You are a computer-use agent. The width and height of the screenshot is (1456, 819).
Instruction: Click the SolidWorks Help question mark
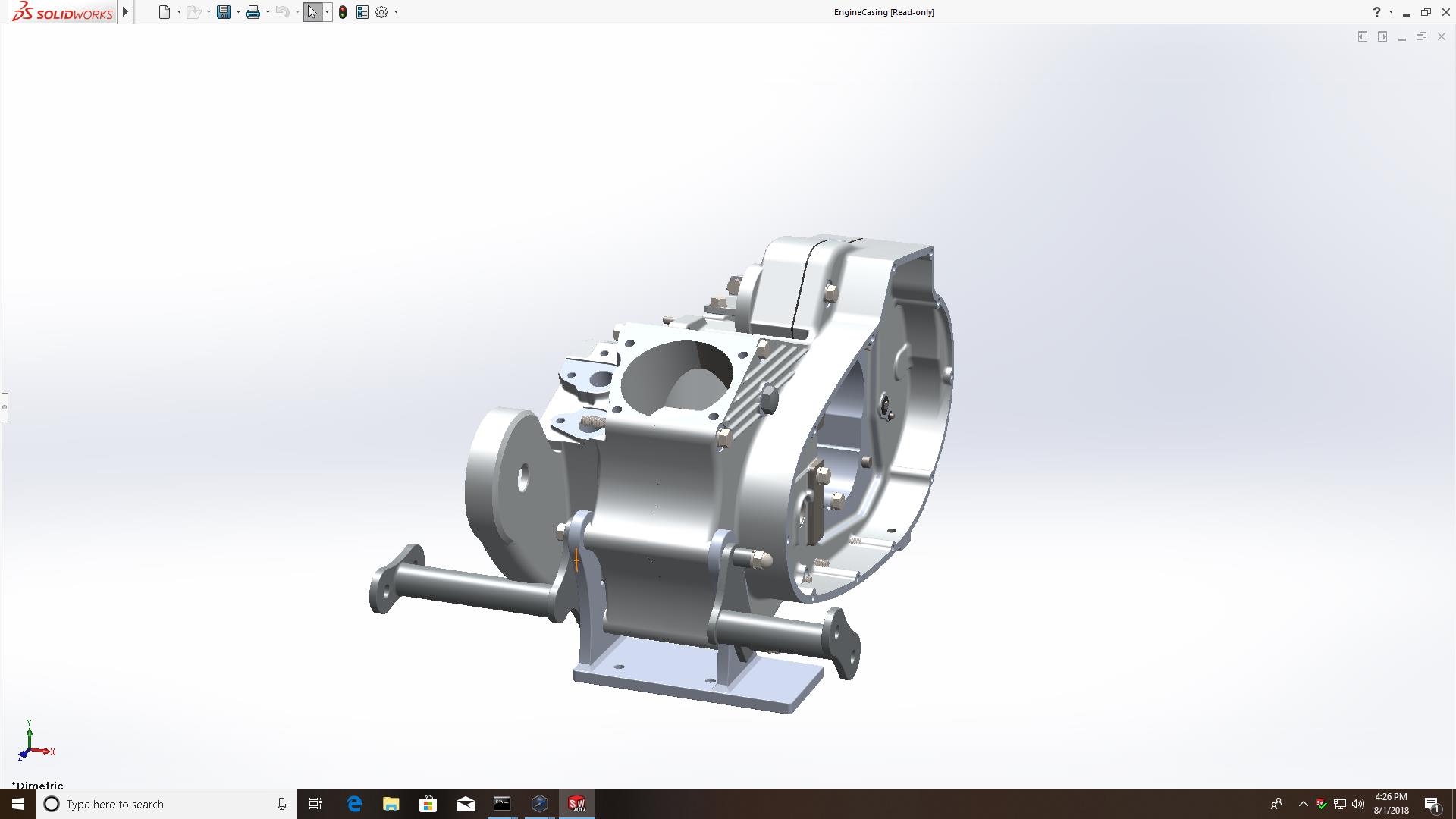pyautogui.click(x=1376, y=12)
